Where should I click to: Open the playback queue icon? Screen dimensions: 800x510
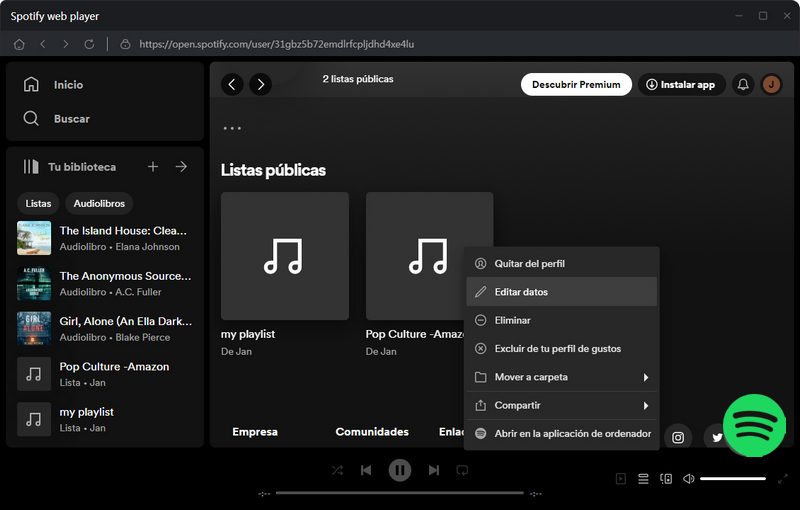coord(644,479)
